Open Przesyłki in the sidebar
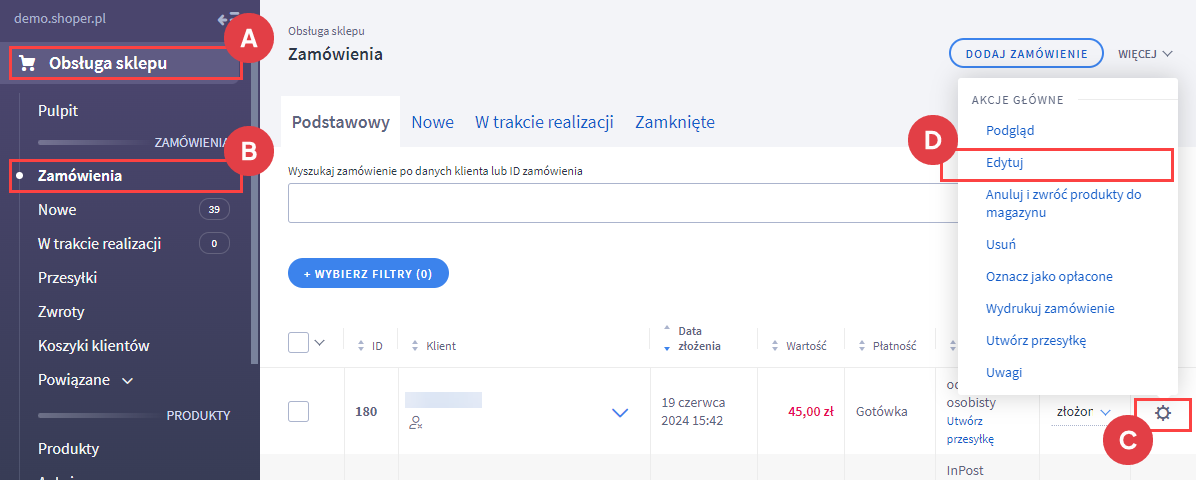 point(67,277)
